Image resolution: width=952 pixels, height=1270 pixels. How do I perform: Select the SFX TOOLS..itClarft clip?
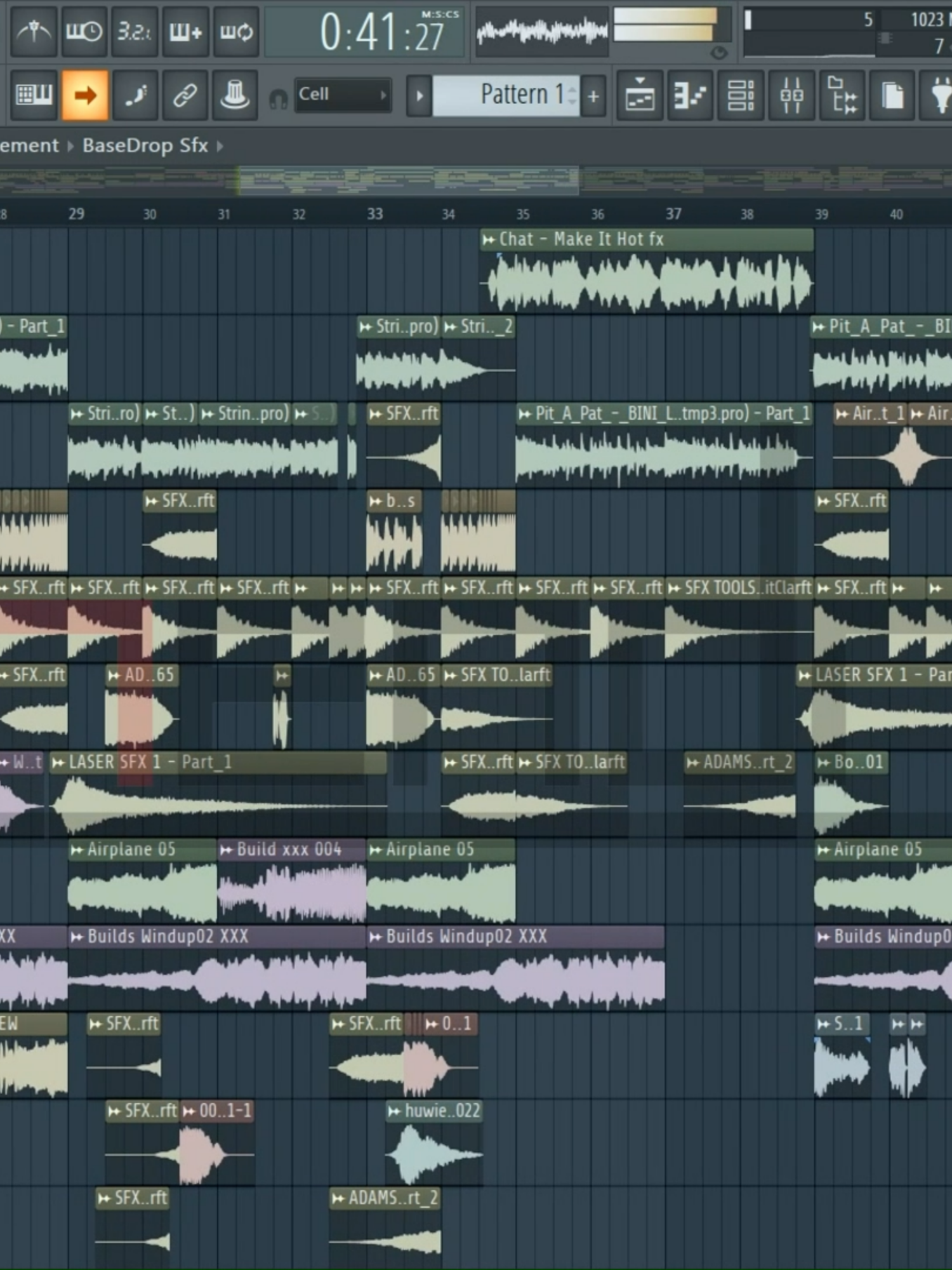tap(739, 619)
